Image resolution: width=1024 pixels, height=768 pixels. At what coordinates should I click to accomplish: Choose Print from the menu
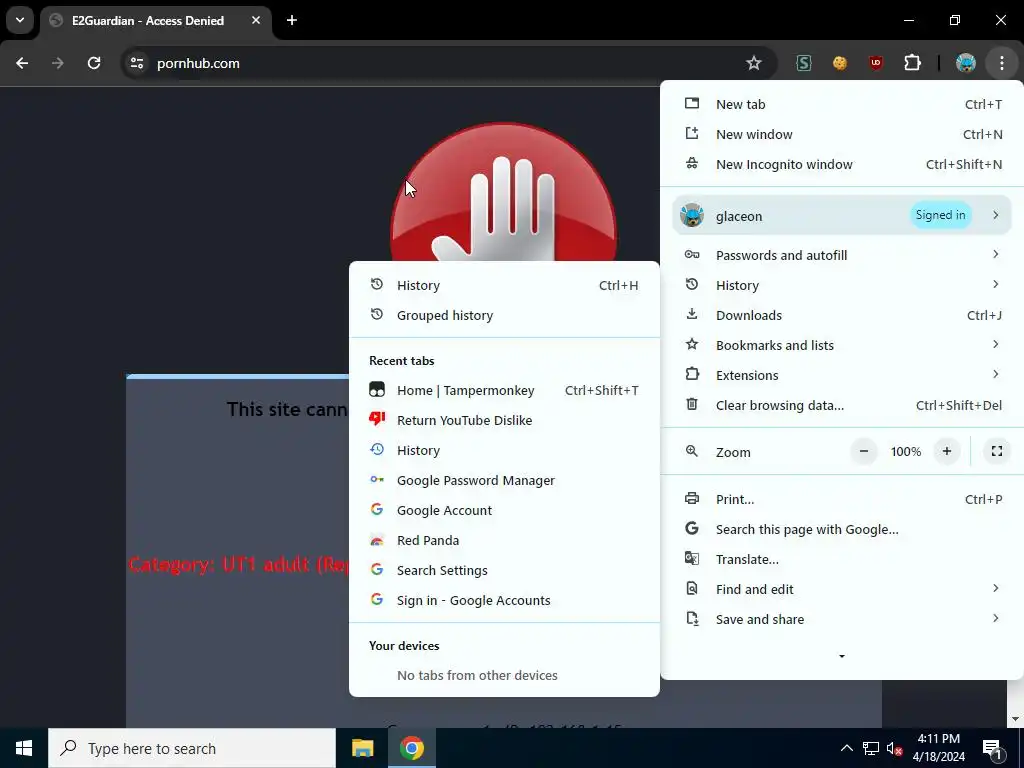click(842, 500)
